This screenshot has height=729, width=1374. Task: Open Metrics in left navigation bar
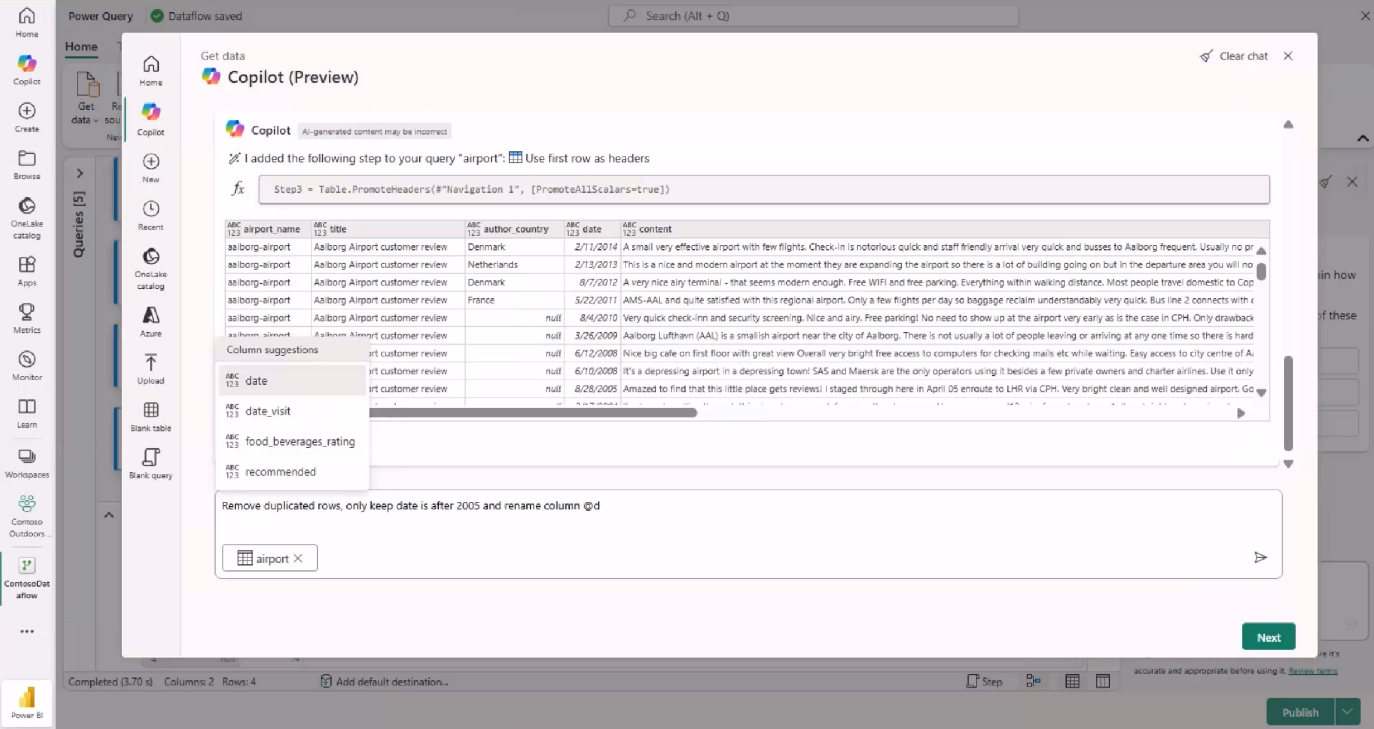(27, 317)
